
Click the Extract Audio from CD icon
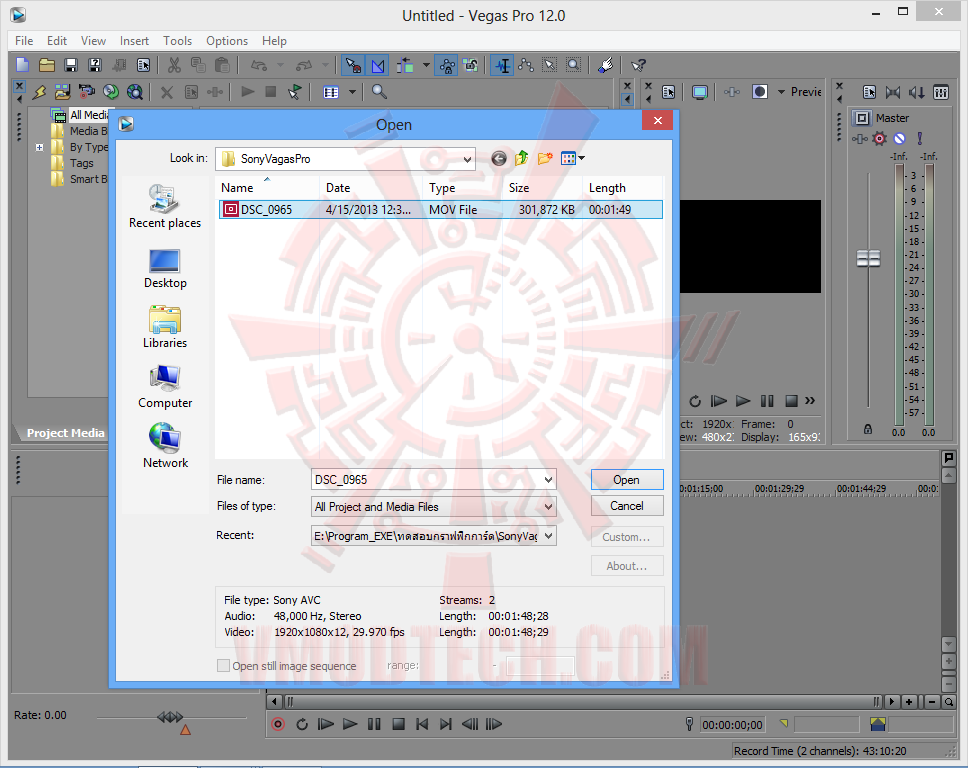pyautogui.click(x=111, y=92)
